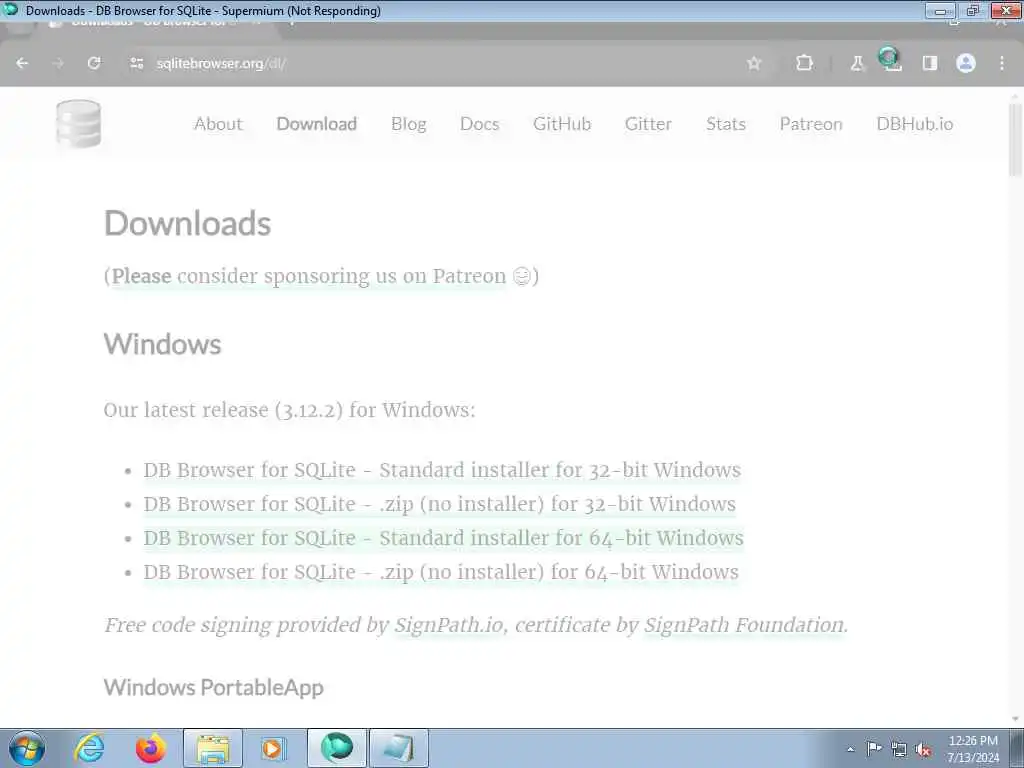Download Standard installer for 64-bit Windows

pos(443,538)
